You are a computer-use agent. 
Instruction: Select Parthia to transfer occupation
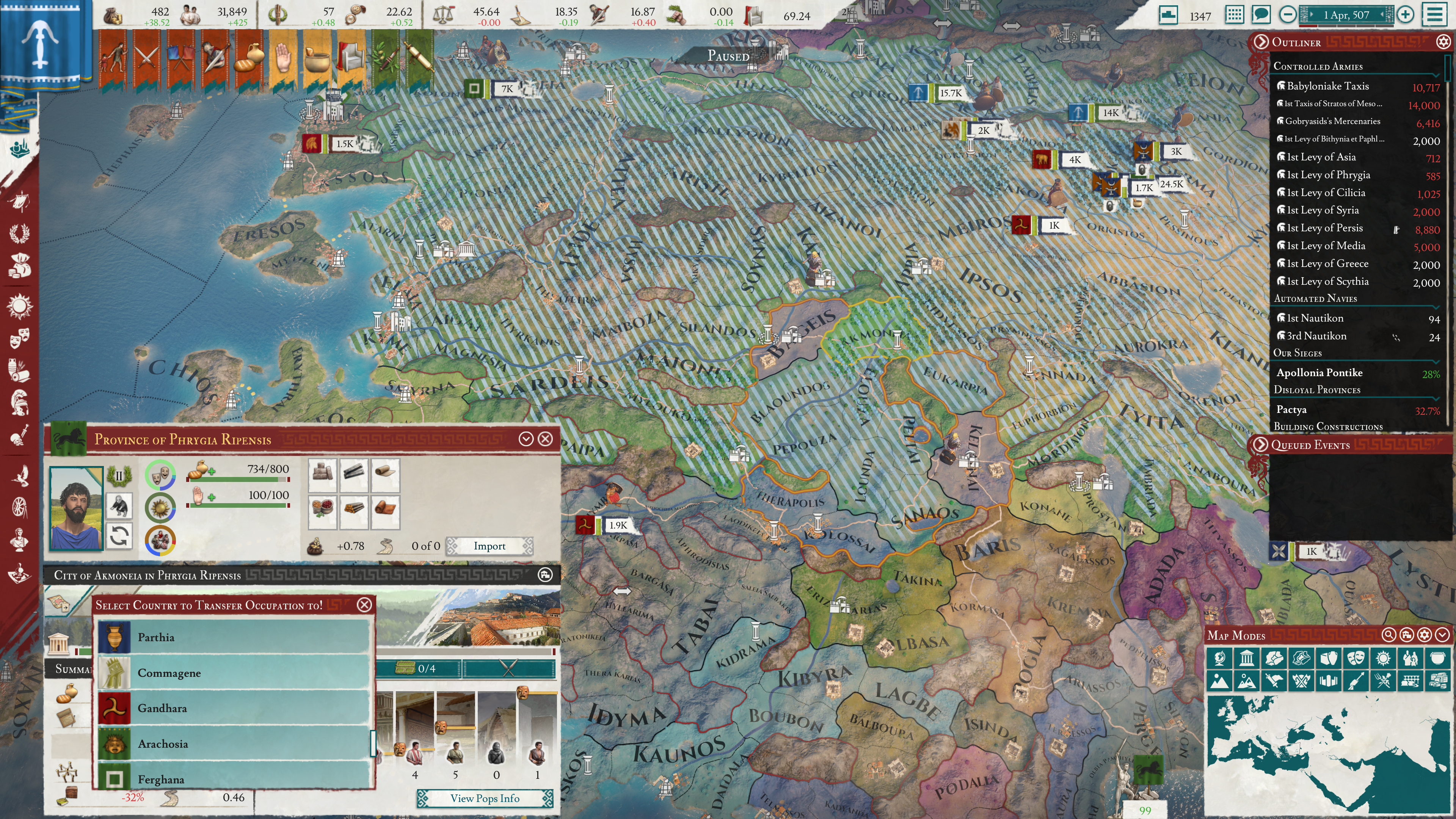pyautogui.click(x=234, y=637)
